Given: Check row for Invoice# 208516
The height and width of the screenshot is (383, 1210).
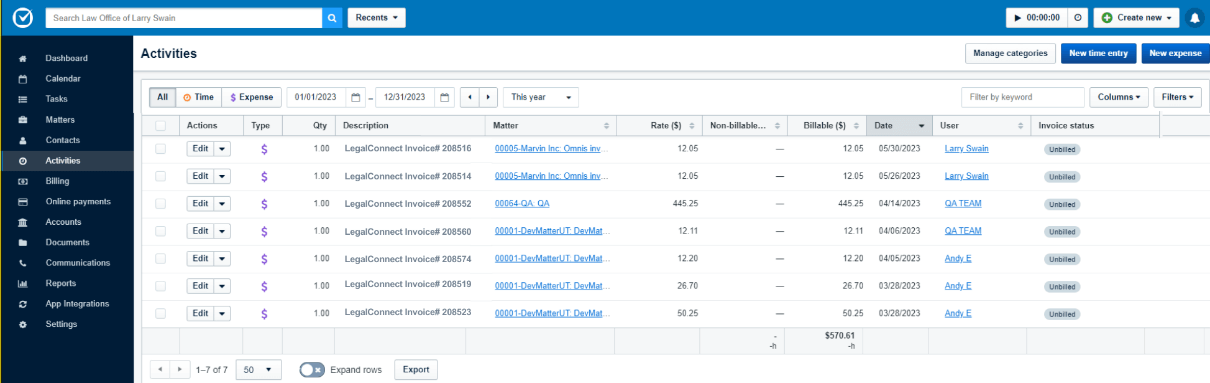Looking at the screenshot, I should pyautogui.click(x=160, y=149).
